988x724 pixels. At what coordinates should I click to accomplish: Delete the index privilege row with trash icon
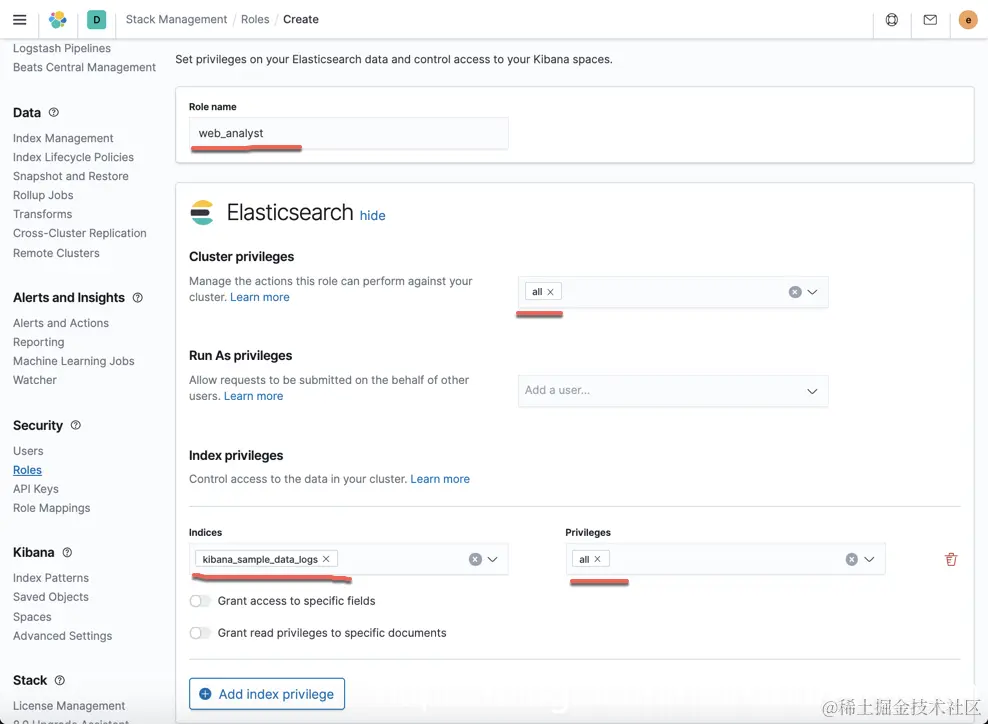tap(951, 559)
